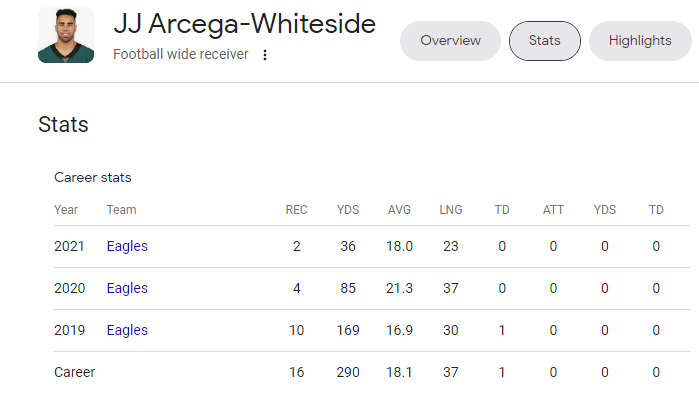Click the Year column header
The width and height of the screenshot is (699, 395).
coord(66,210)
